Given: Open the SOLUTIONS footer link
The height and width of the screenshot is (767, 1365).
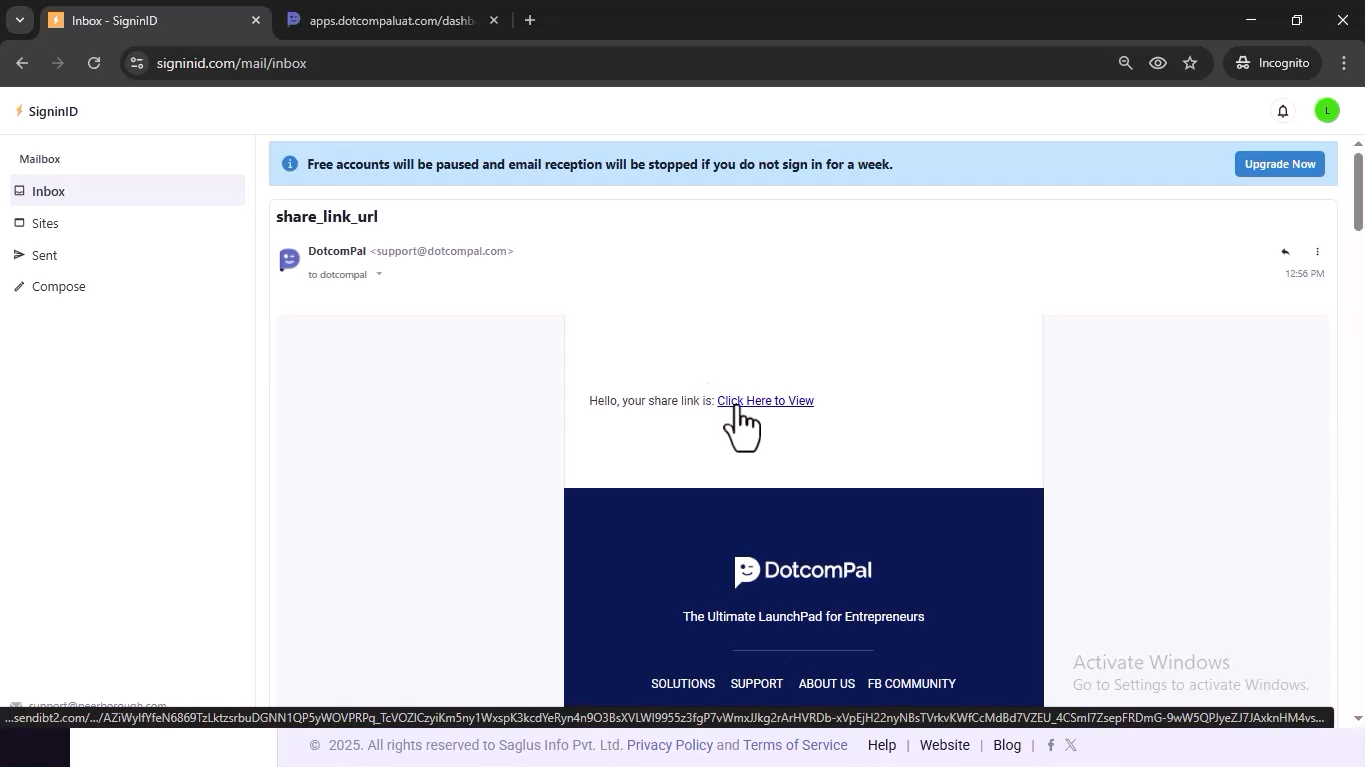Looking at the screenshot, I should 683,684.
